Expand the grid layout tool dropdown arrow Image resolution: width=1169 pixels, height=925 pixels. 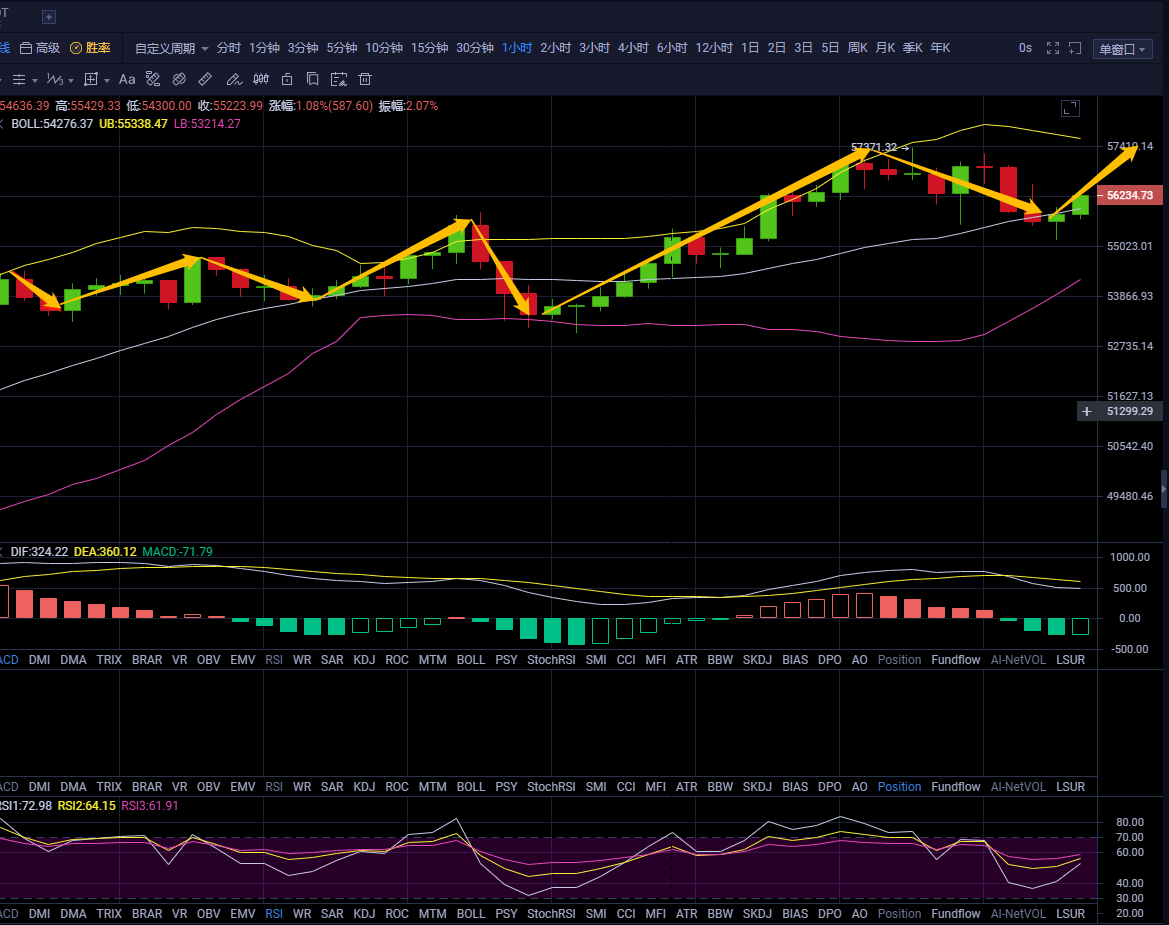click(106, 79)
